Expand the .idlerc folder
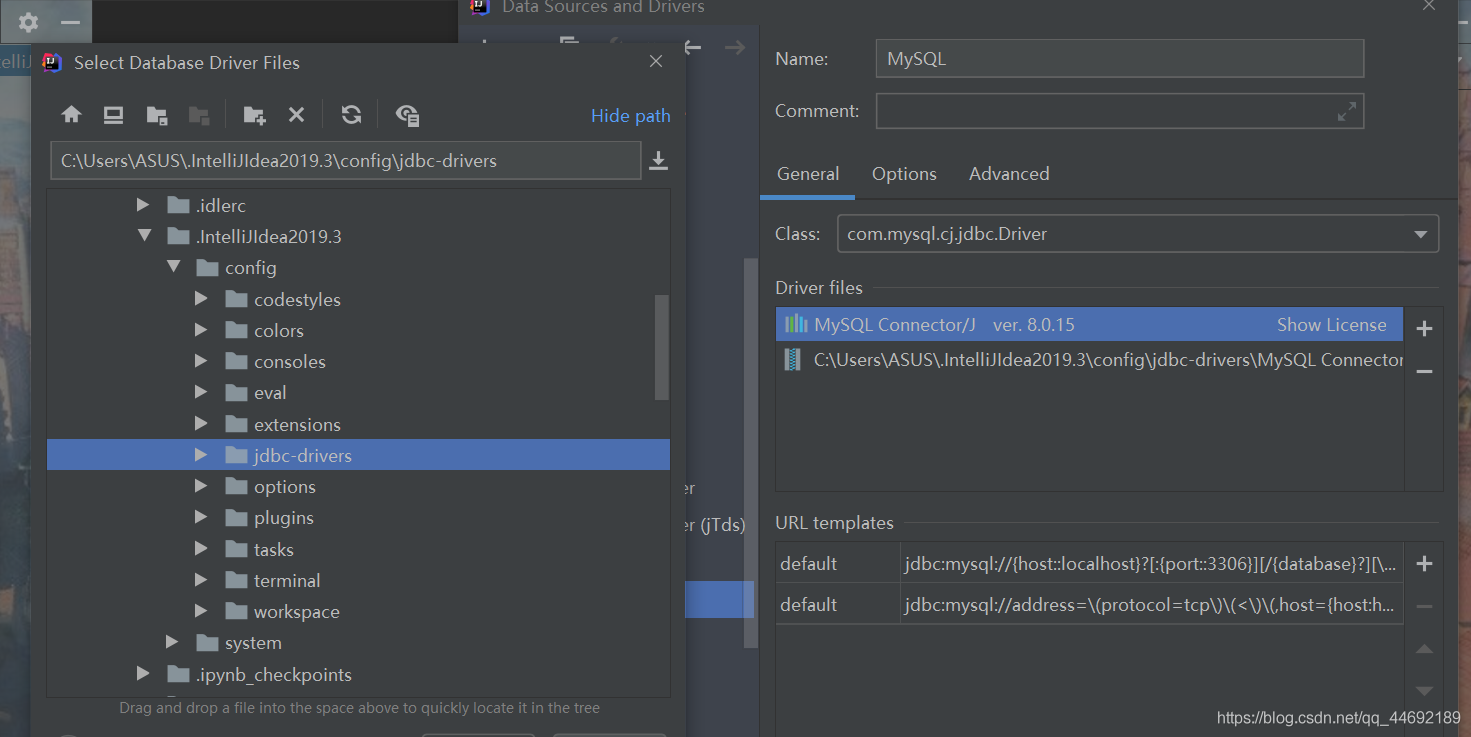The image size is (1471, 737). tap(143, 205)
